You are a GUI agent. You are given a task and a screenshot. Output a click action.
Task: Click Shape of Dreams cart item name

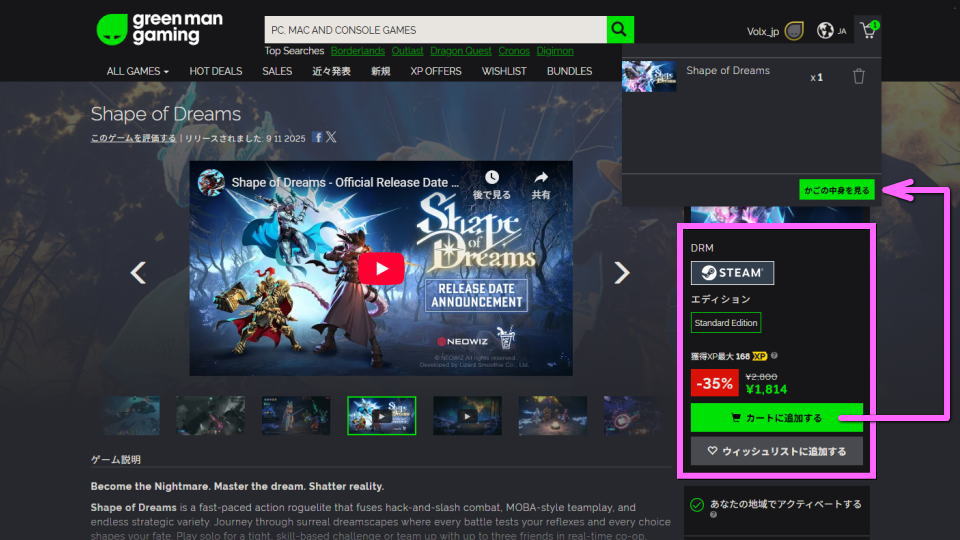(x=728, y=70)
